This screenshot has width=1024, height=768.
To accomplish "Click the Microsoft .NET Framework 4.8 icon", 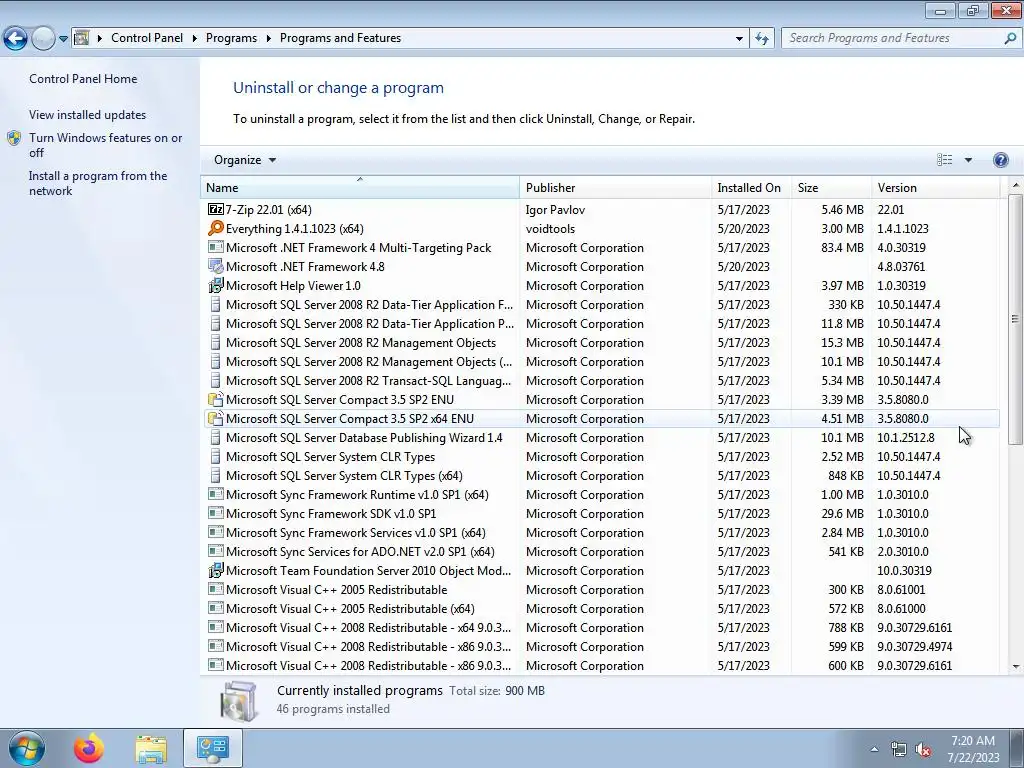I will (x=216, y=266).
